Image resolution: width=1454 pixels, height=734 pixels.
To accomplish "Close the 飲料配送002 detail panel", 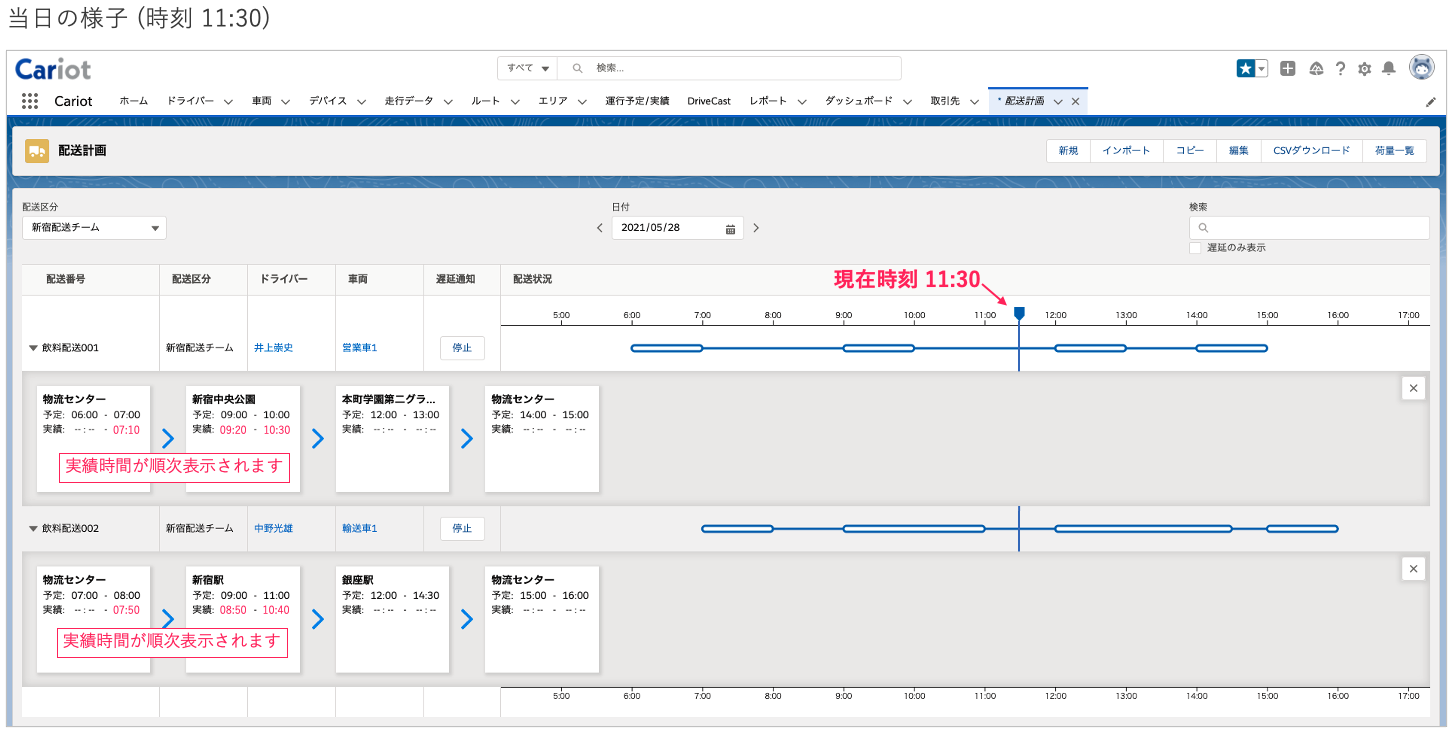I will (1413, 568).
